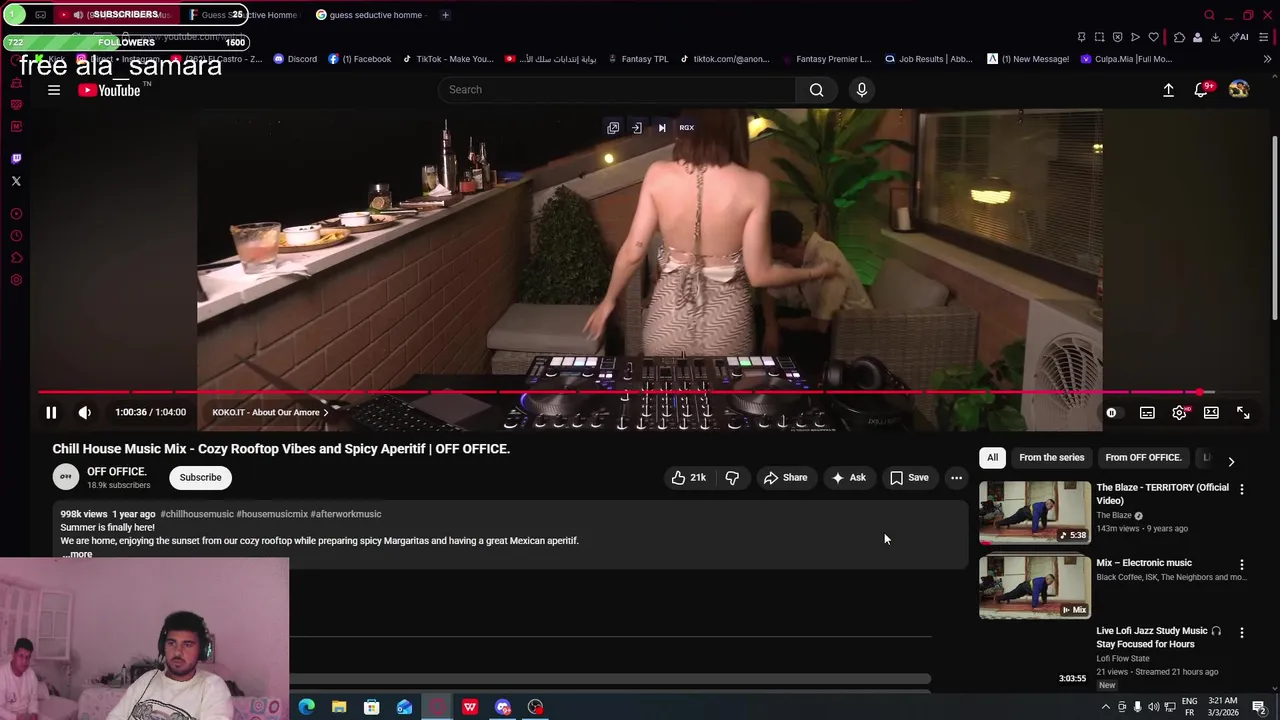
Task: Expand the video description with ...more
Action: (78, 554)
